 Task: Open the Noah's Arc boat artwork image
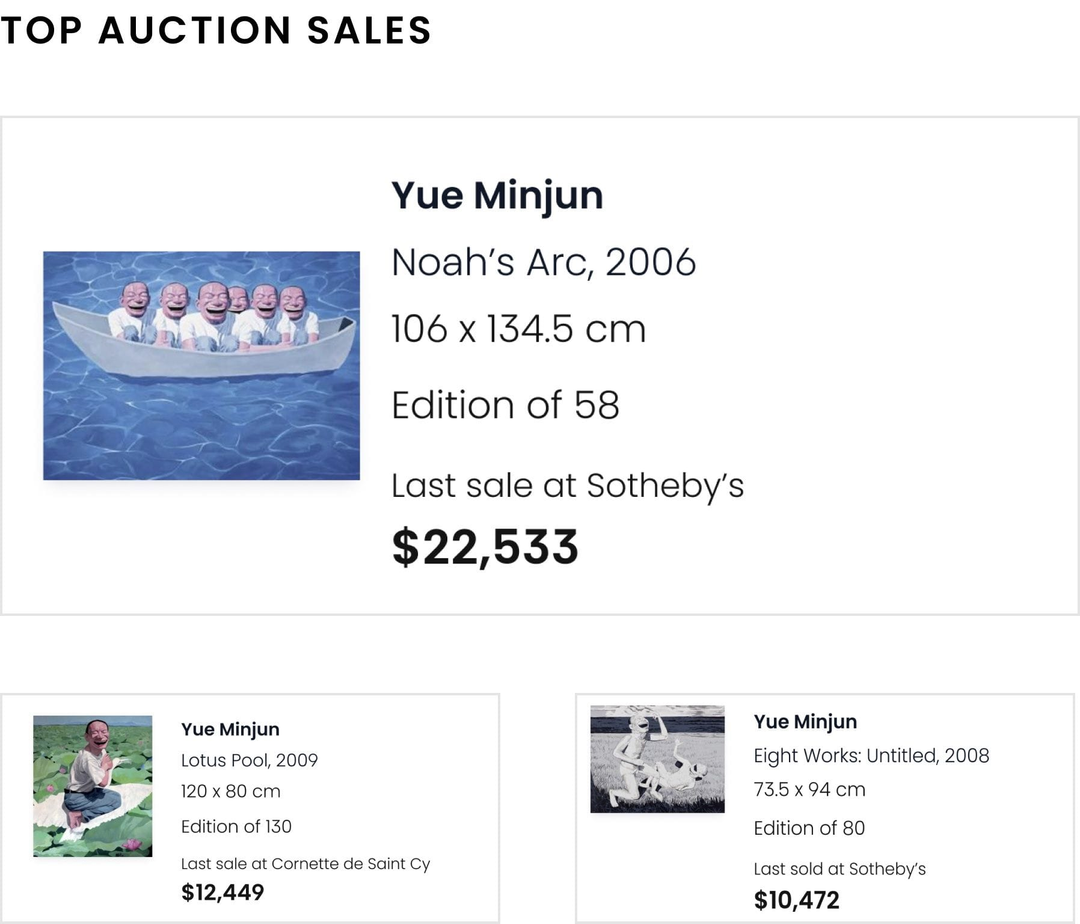coord(201,366)
